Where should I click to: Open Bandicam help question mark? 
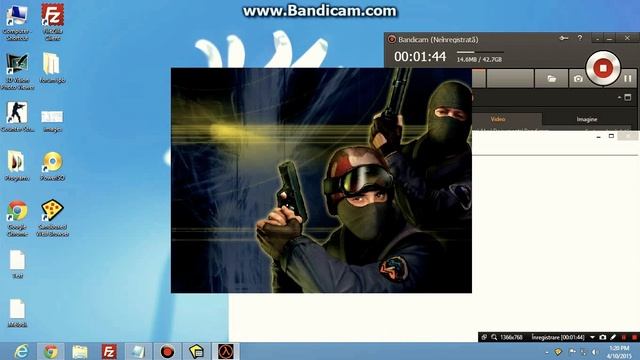click(x=580, y=38)
